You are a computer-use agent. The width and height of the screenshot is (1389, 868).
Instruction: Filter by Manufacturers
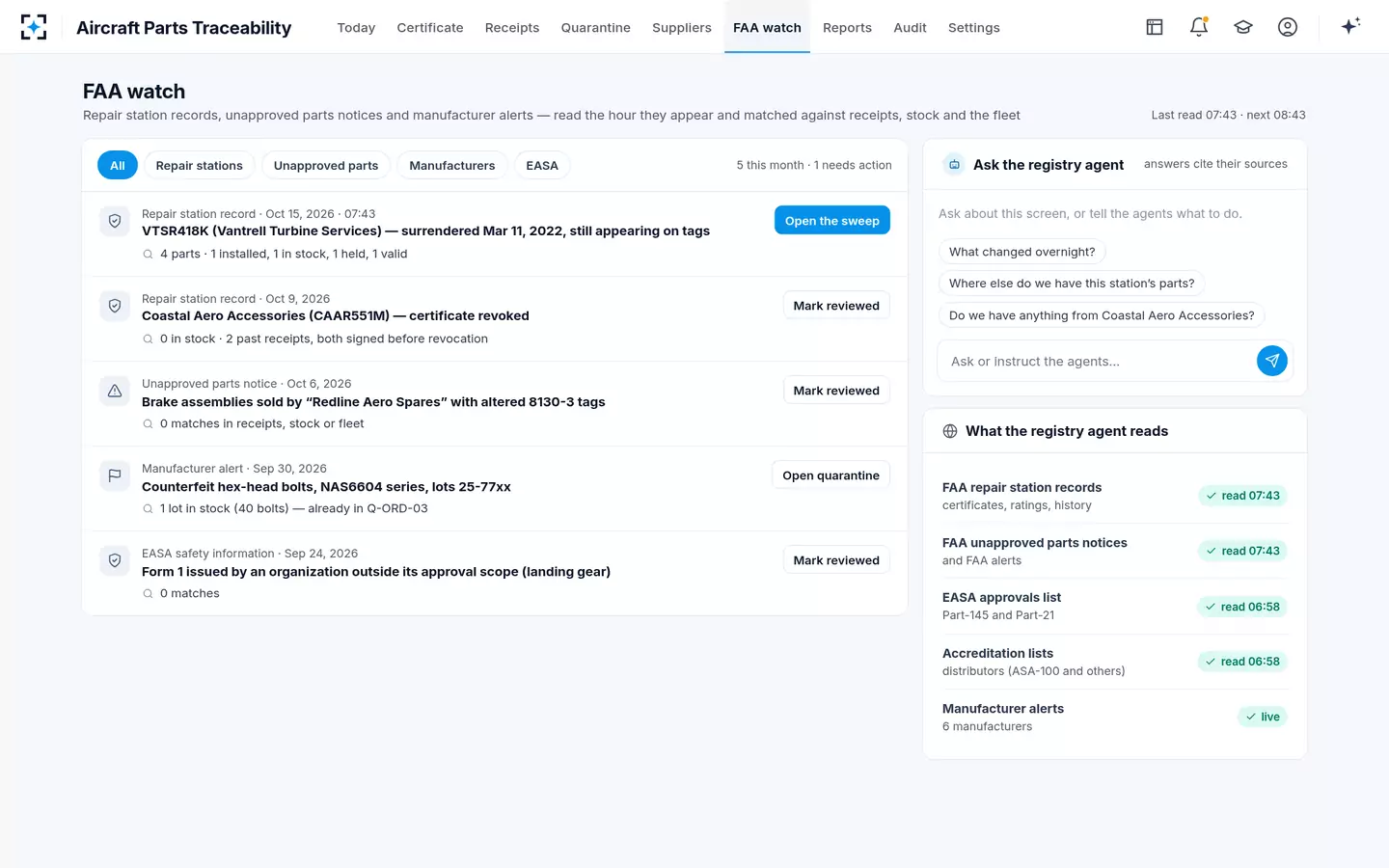pos(452,166)
